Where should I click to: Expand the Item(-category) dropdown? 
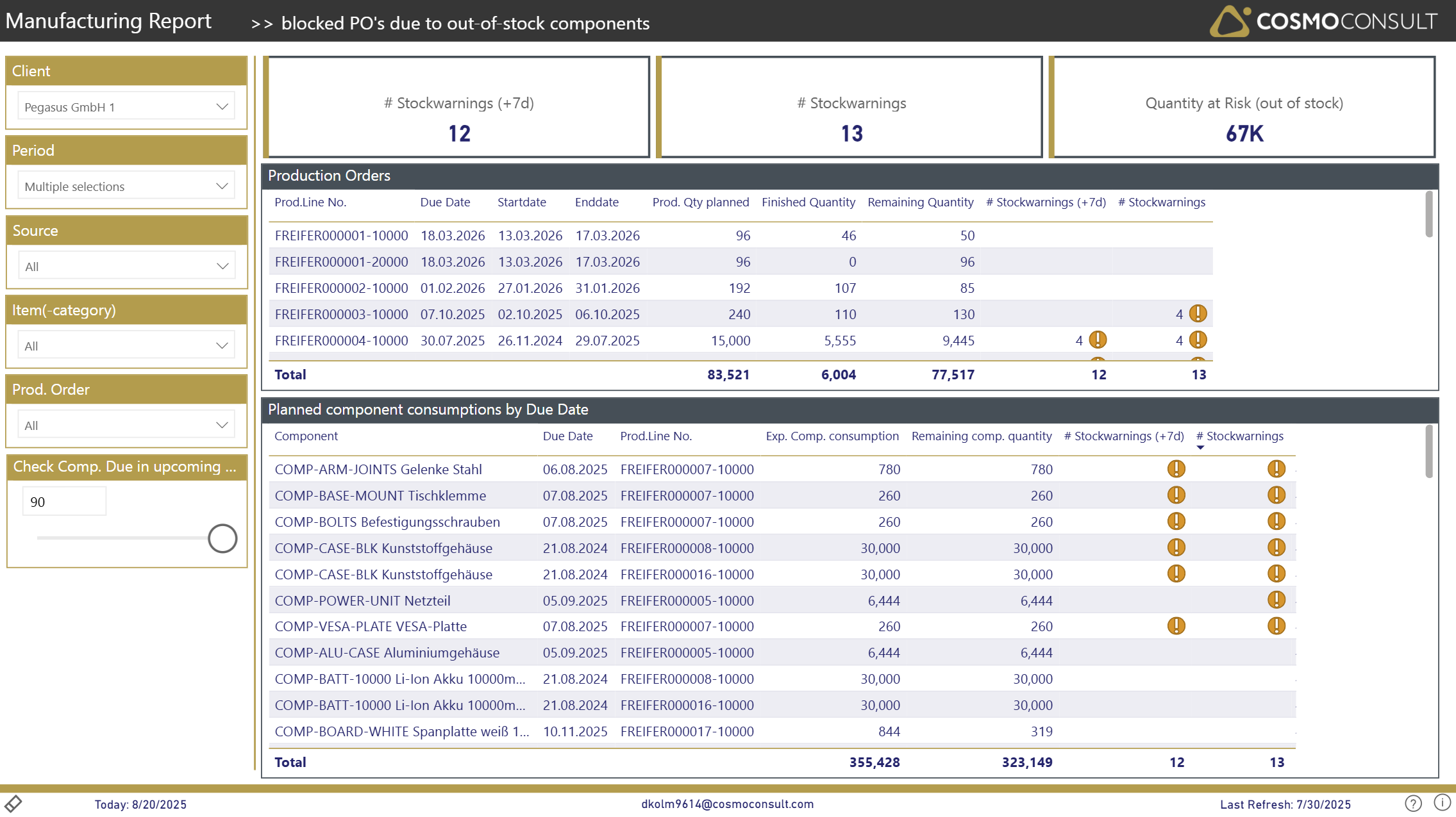pos(126,345)
